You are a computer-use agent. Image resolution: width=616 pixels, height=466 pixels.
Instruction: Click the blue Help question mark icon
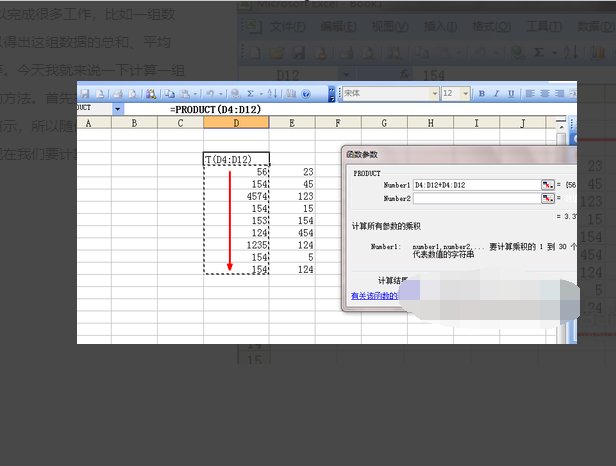pos(306,94)
